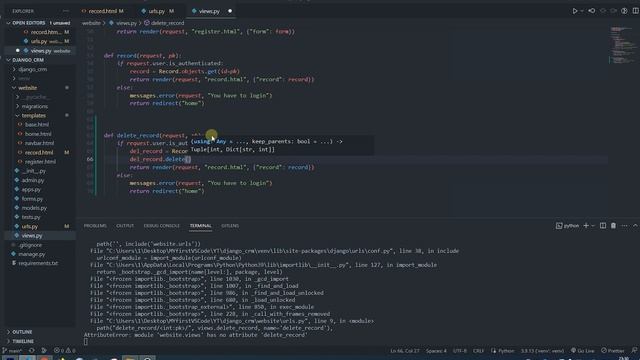Click Go Live in status bar

tap(583, 351)
